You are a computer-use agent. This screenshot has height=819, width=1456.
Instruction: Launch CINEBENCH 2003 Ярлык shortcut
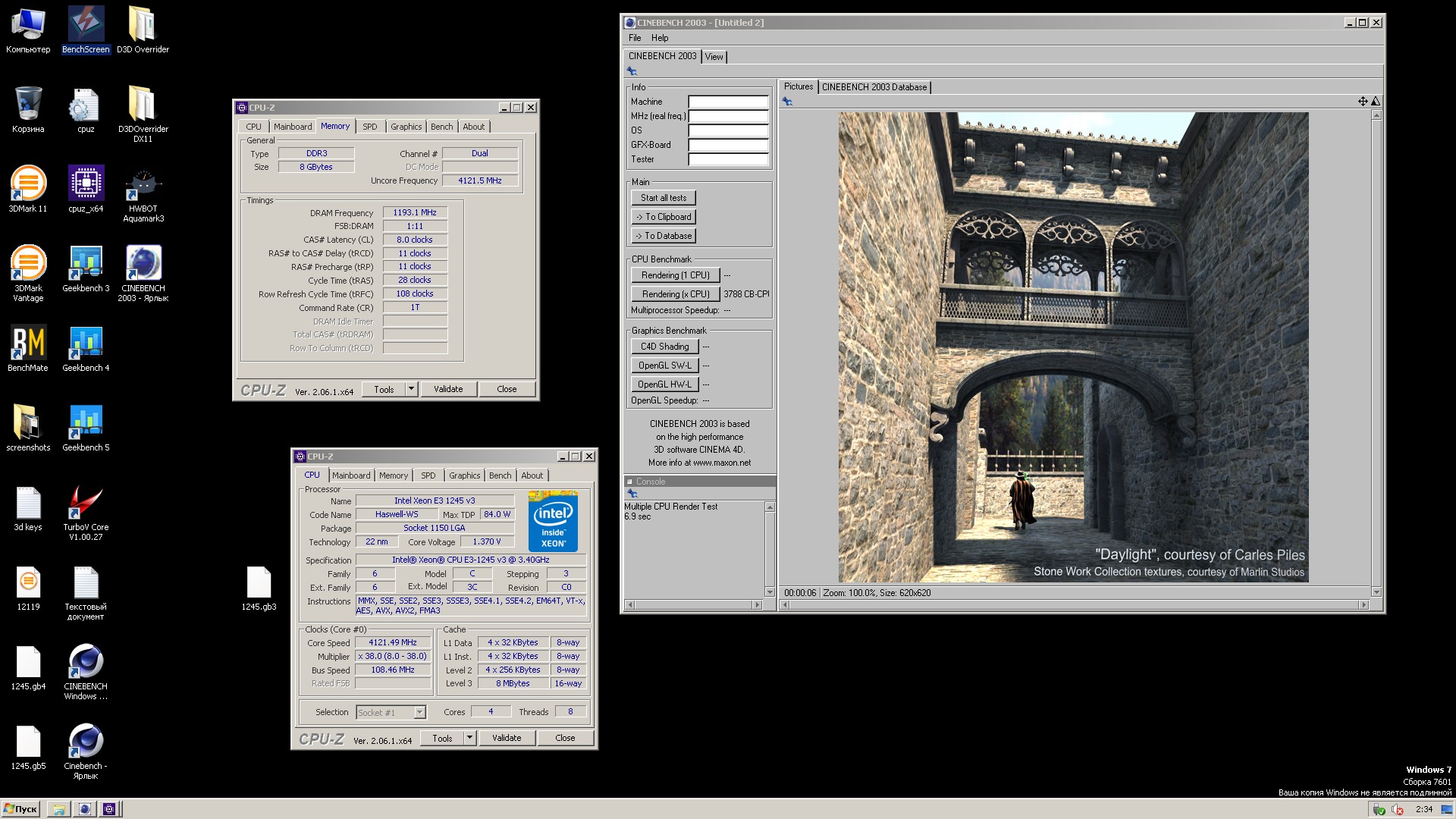(x=143, y=274)
